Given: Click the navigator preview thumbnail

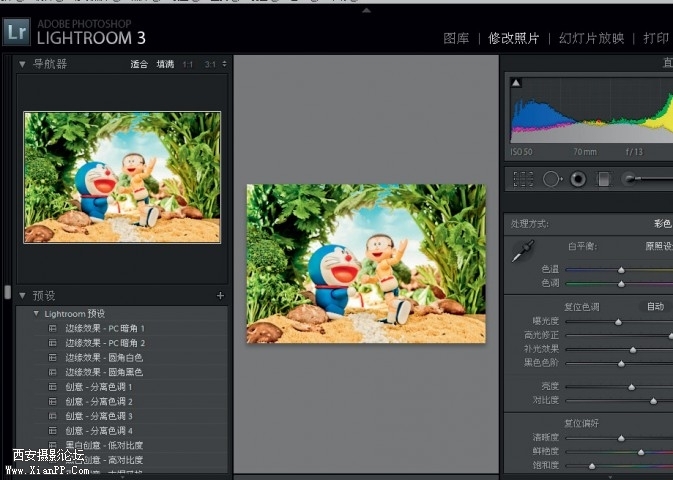Looking at the screenshot, I should click(122, 177).
